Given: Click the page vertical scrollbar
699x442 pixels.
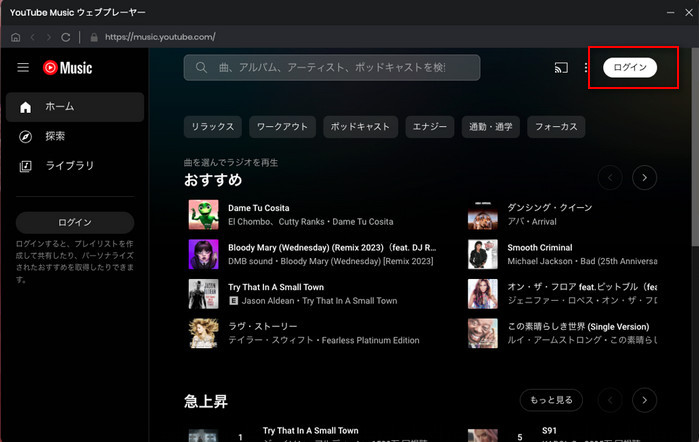Looking at the screenshot, I should tap(695, 147).
